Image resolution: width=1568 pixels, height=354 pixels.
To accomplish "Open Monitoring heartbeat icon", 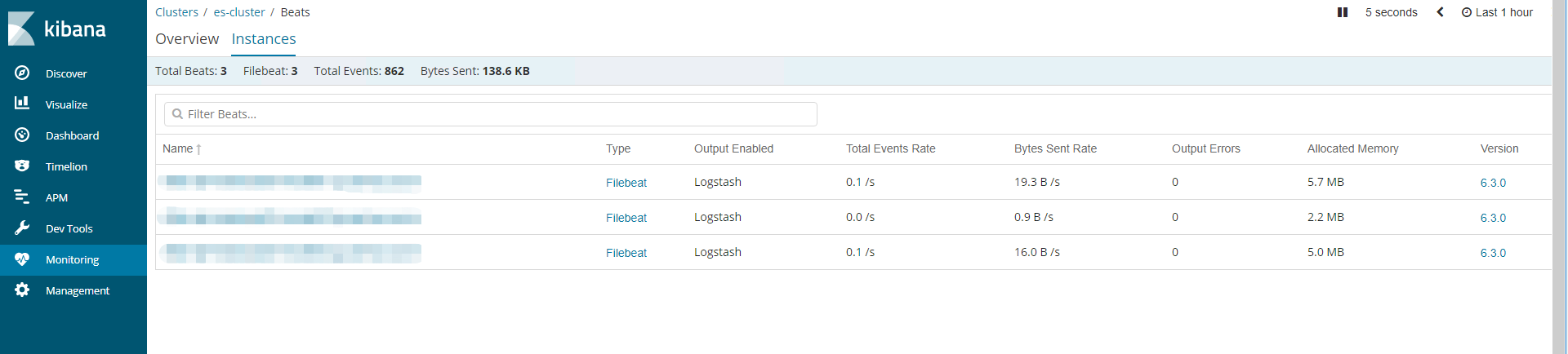I will point(22,259).
